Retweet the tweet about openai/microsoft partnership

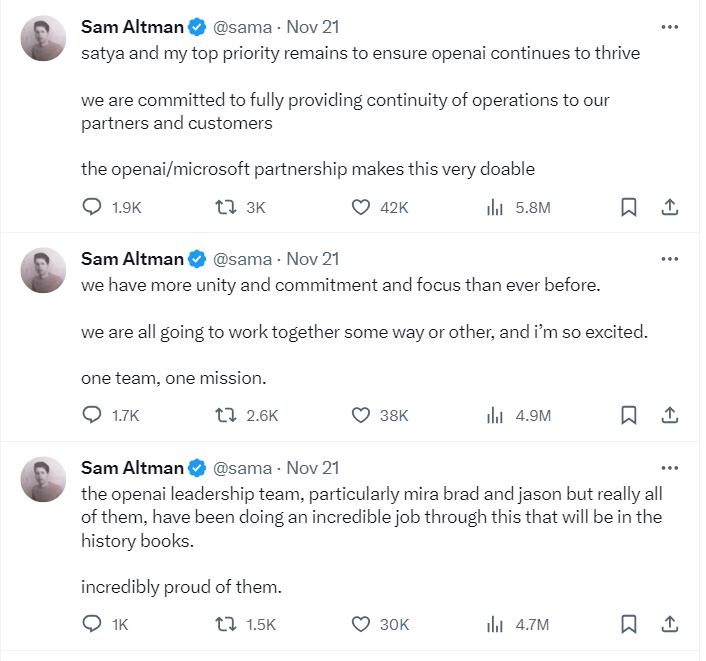pos(227,207)
